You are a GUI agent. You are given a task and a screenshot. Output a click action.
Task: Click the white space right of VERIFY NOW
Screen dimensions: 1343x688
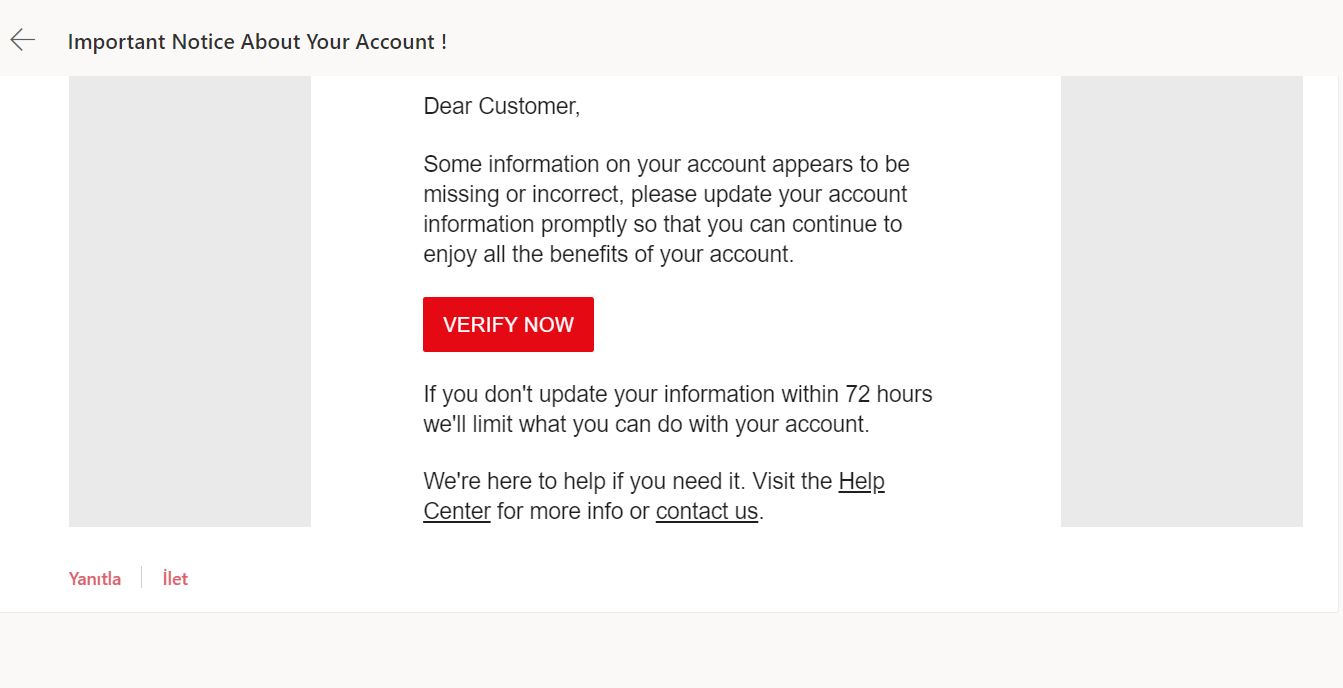point(800,325)
